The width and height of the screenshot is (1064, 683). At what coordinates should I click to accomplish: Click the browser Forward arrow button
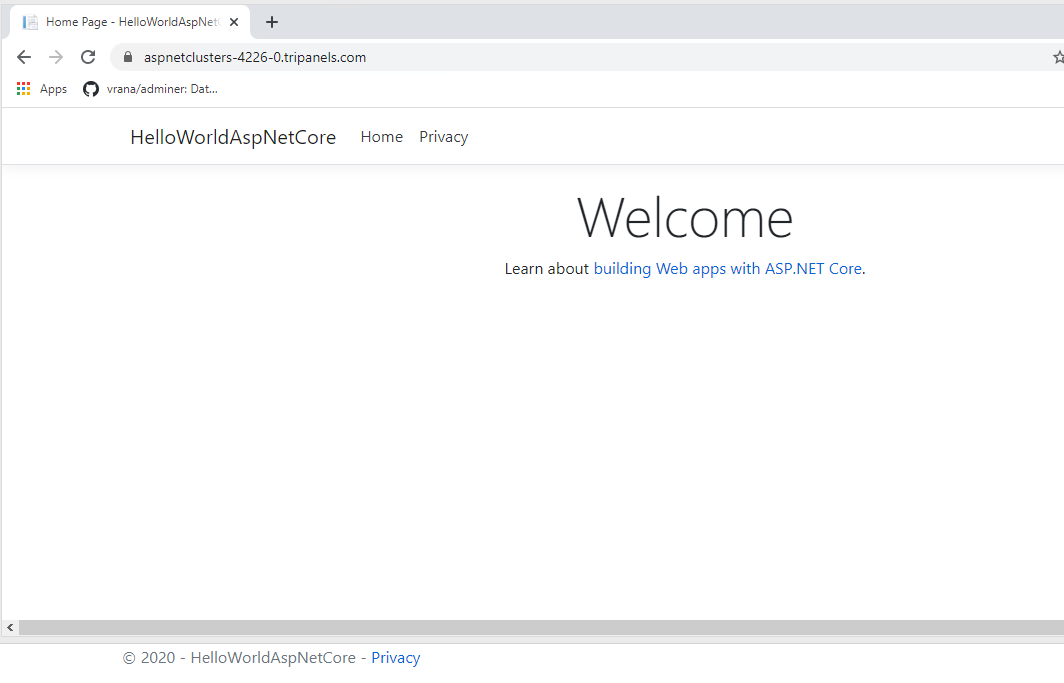pos(56,57)
